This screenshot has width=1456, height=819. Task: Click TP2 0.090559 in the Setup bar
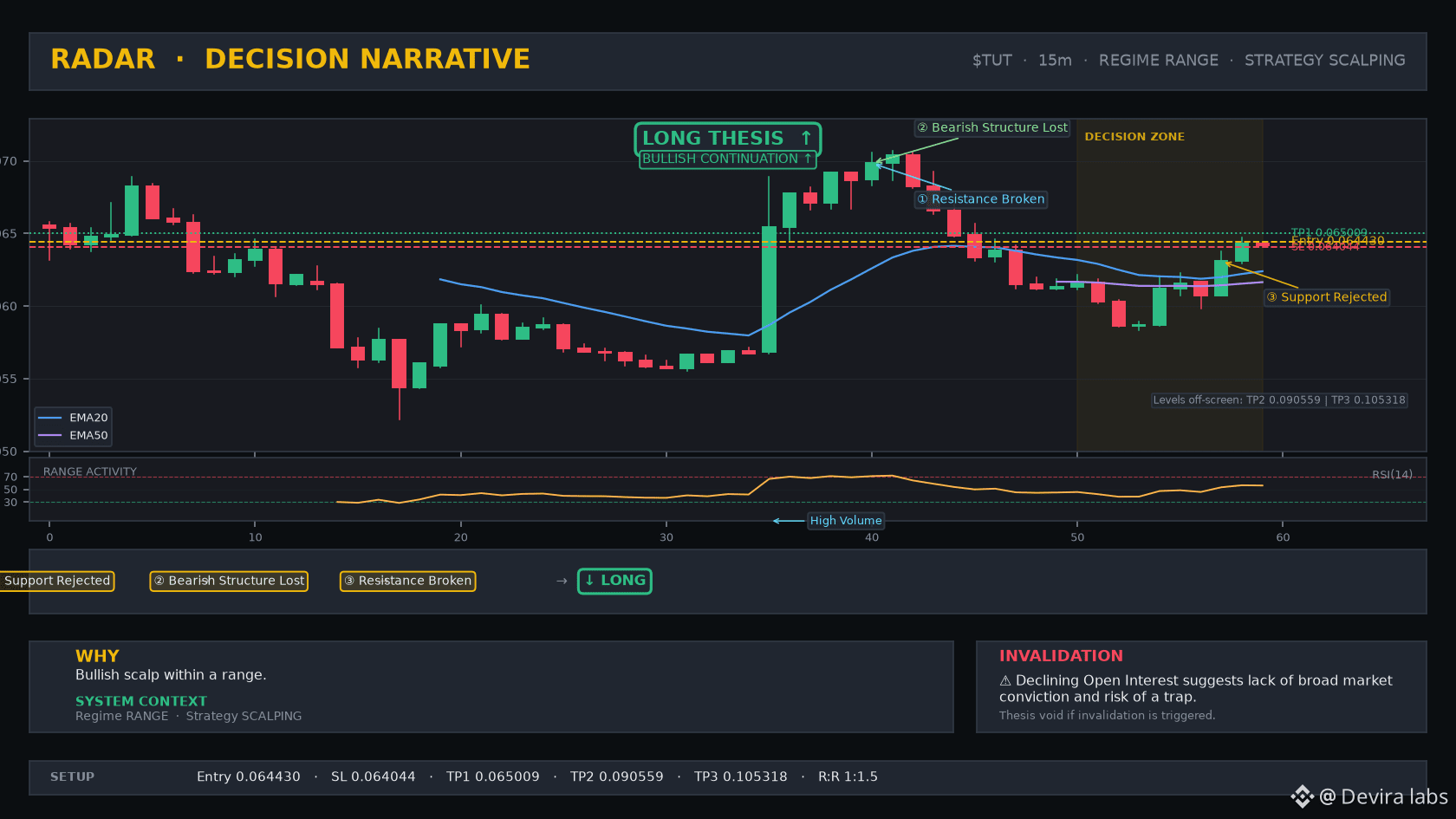pyautogui.click(x=617, y=777)
